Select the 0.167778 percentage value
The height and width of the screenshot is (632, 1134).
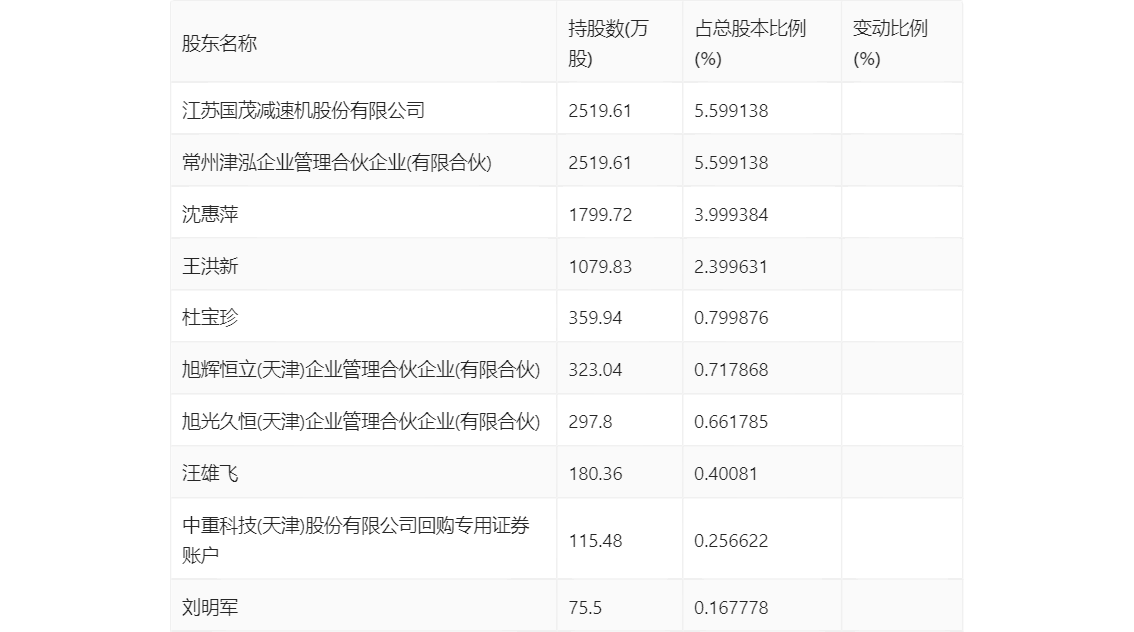click(x=730, y=607)
